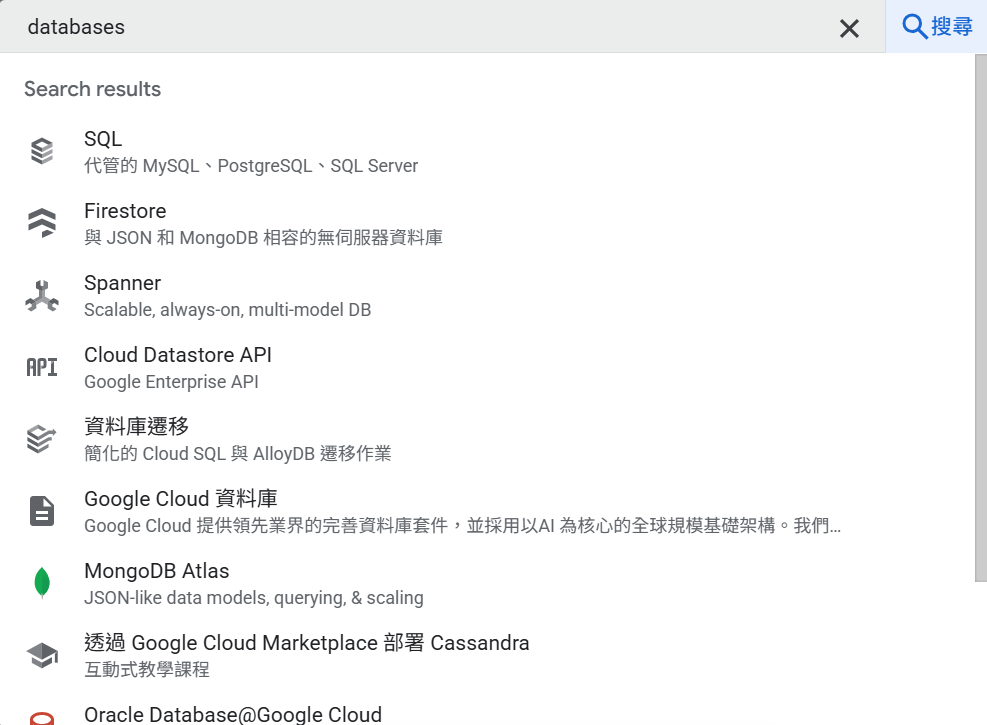Click the graduation cap icon for Cassandra tutorial
987x725 pixels.
(42, 655)
